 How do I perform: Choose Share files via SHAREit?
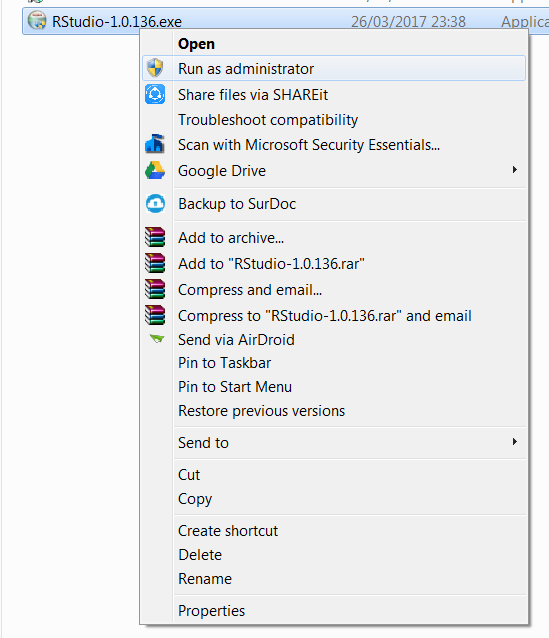[x=334, y=94]
